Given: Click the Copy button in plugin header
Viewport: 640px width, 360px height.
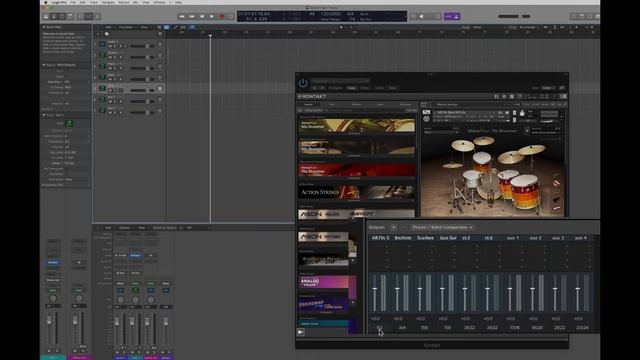Looking at the screenshot, I should click(351, 88).
